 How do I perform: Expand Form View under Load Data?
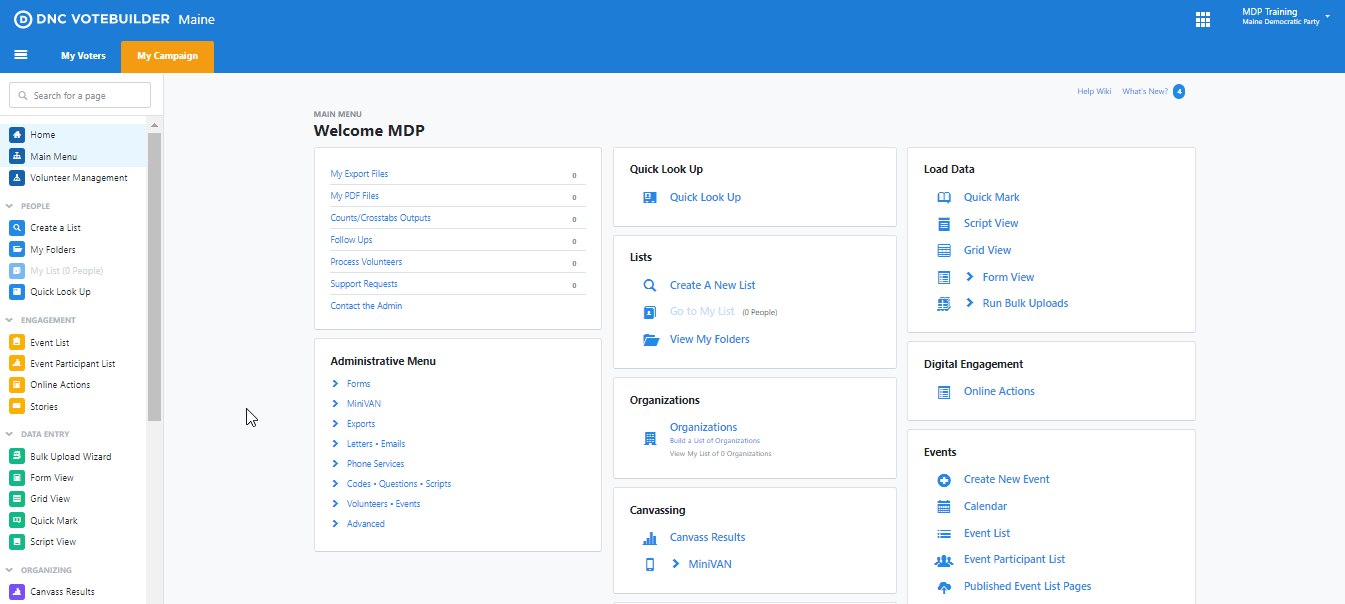[x=970, y=277]
